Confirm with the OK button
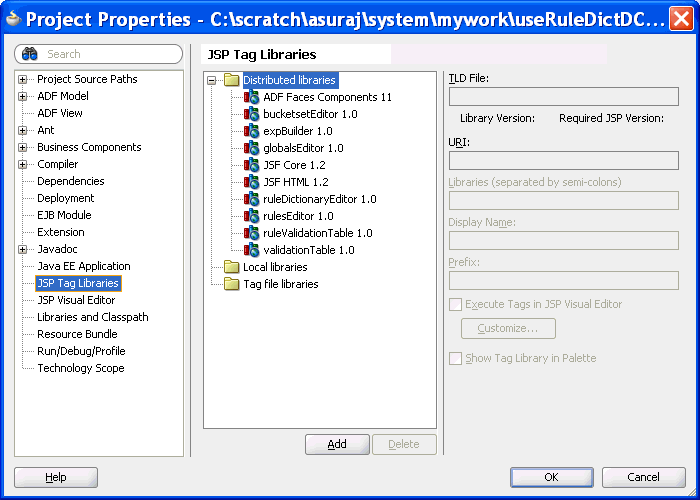700x500 pixels. [552, 477]
